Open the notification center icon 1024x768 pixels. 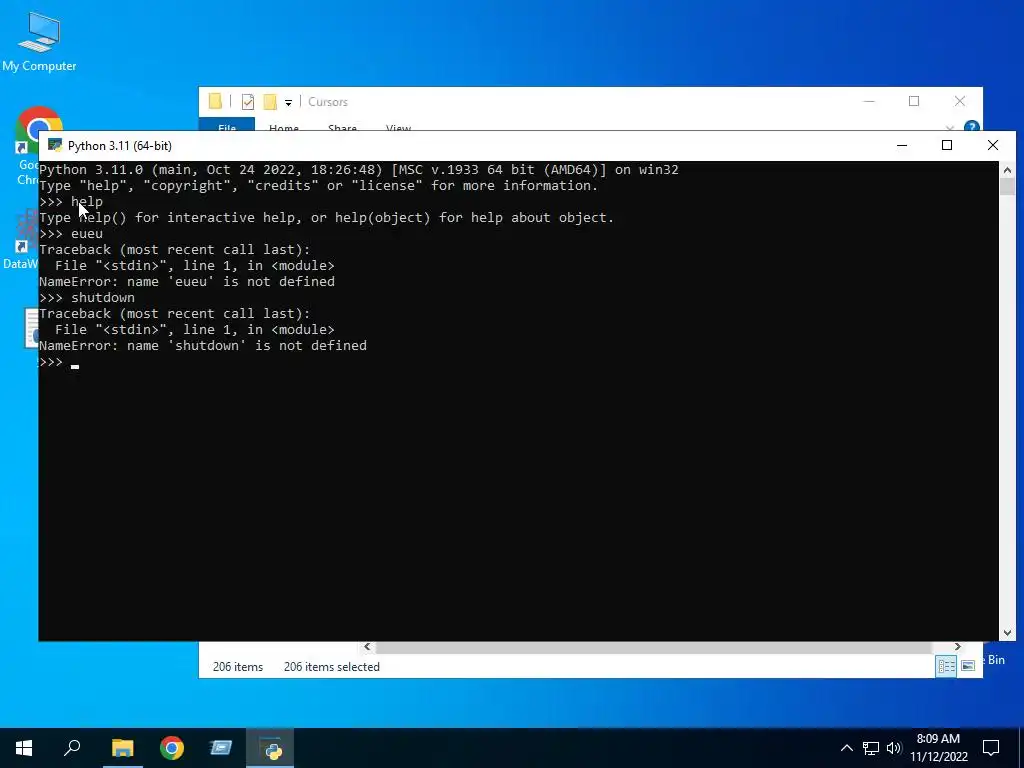991,748
